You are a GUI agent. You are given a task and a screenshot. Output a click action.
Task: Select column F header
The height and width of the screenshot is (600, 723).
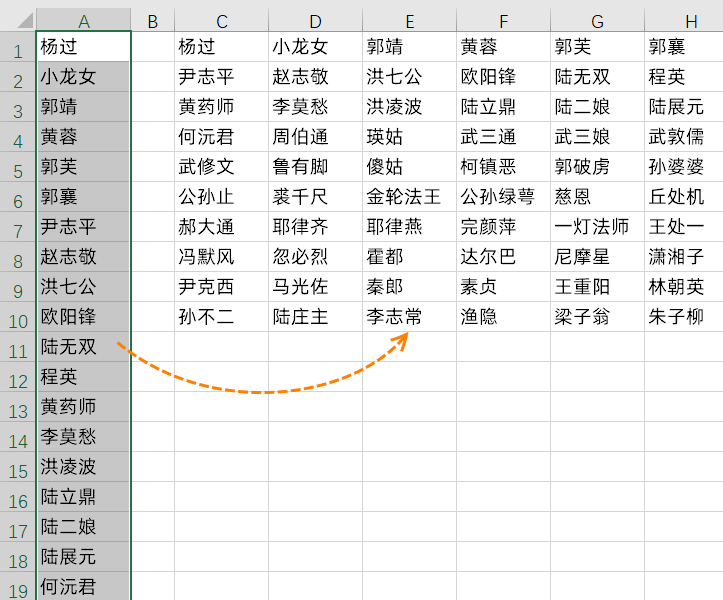pos(504,21)
